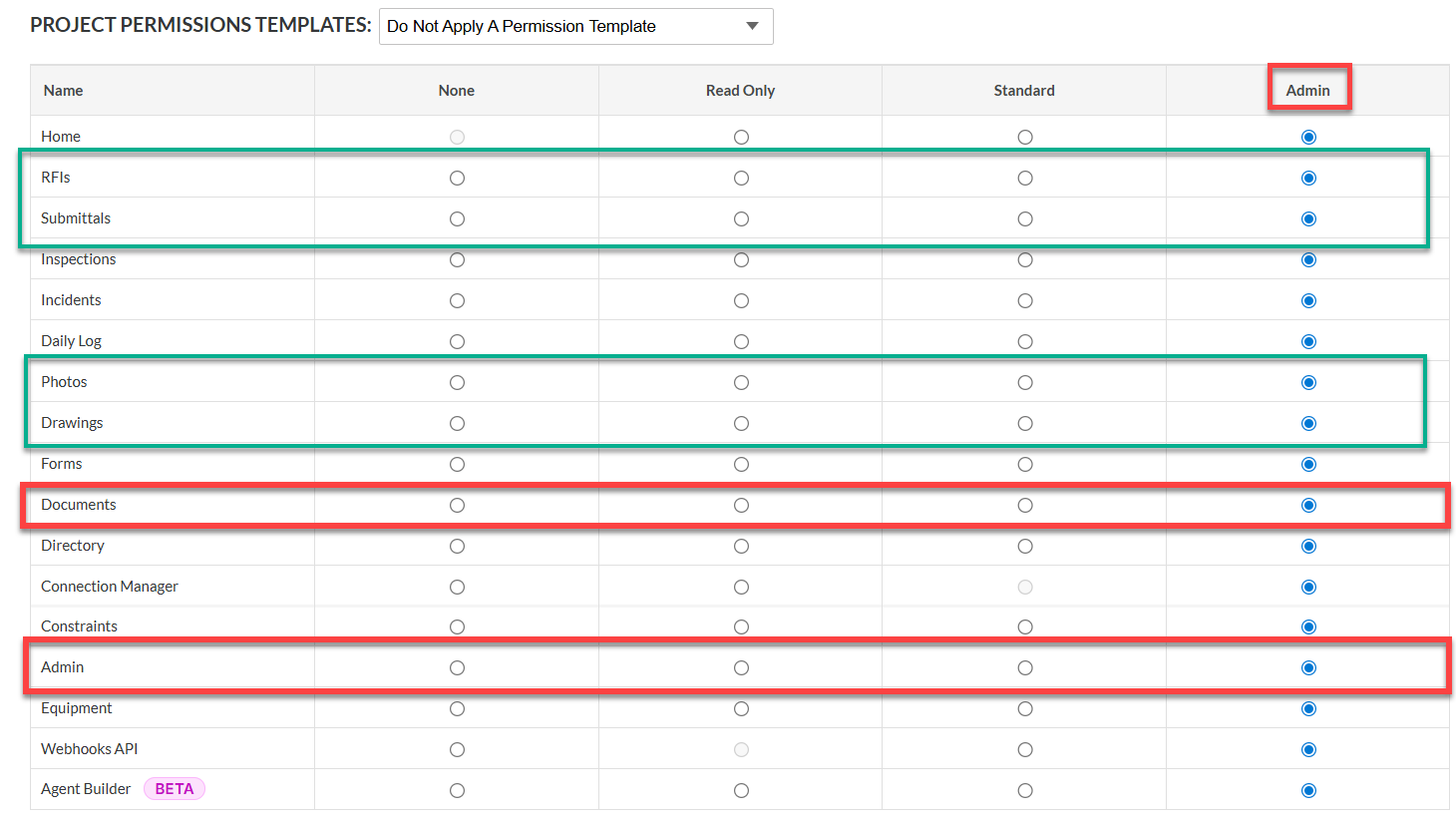Choose Standard for Incidents
The image size is (1456, 826).
1025,301
